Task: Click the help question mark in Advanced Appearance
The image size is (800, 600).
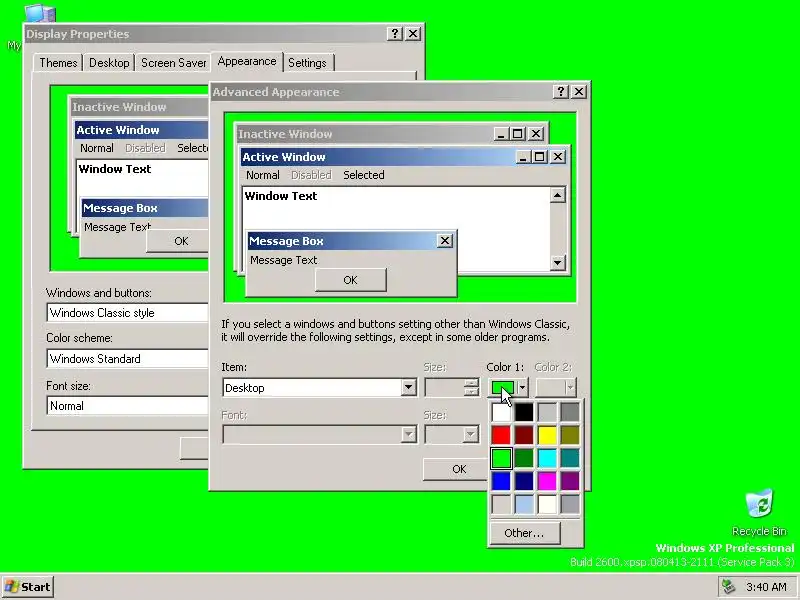Action: (561, 91)
